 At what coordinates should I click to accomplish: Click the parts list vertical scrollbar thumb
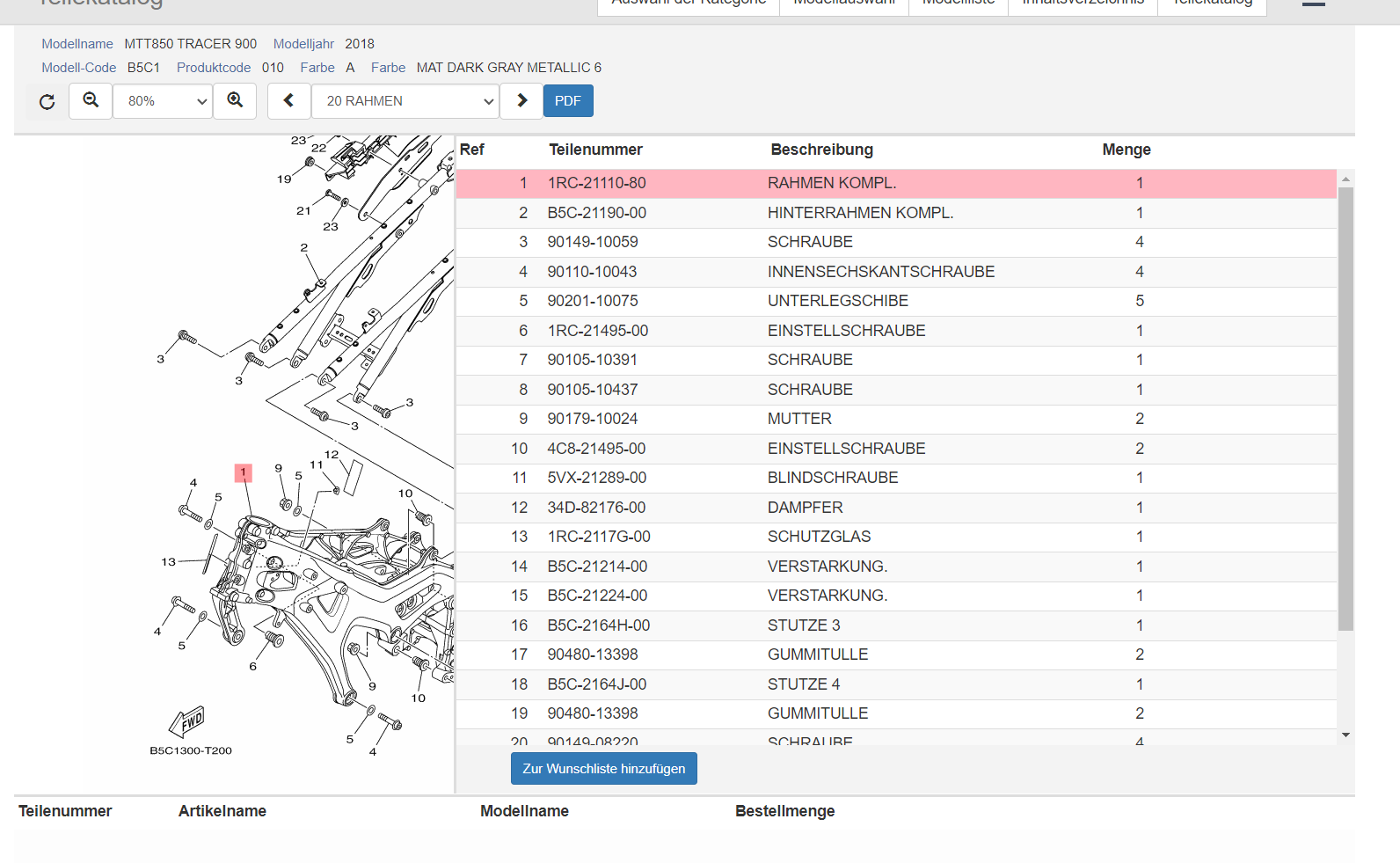coord(1345,408)
